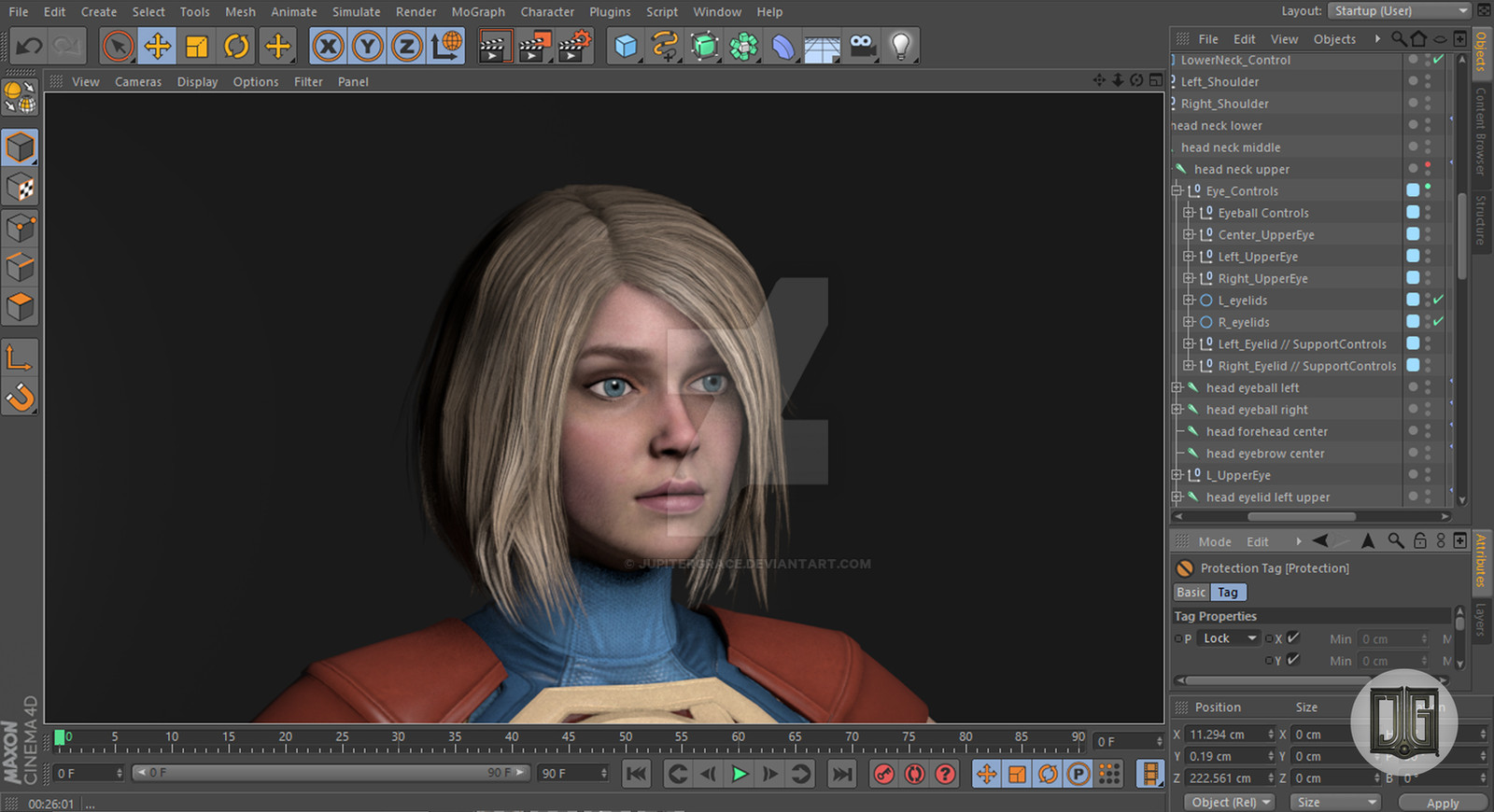Toggle head neck upper visibility dots
1494x812 pixels.
pos(1428,169)
